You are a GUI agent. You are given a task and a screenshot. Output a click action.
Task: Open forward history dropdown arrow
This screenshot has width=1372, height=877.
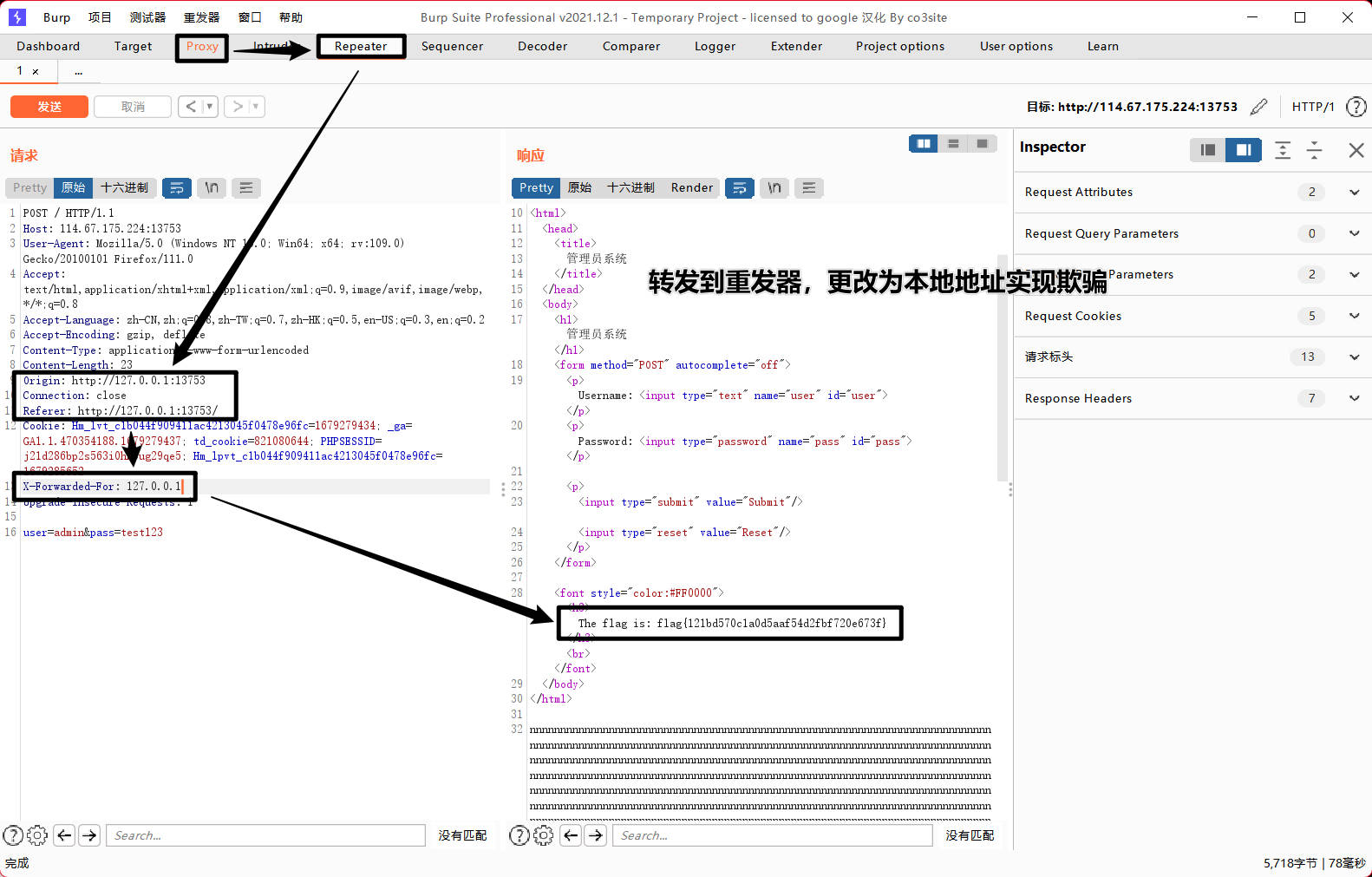coord(256,107)
